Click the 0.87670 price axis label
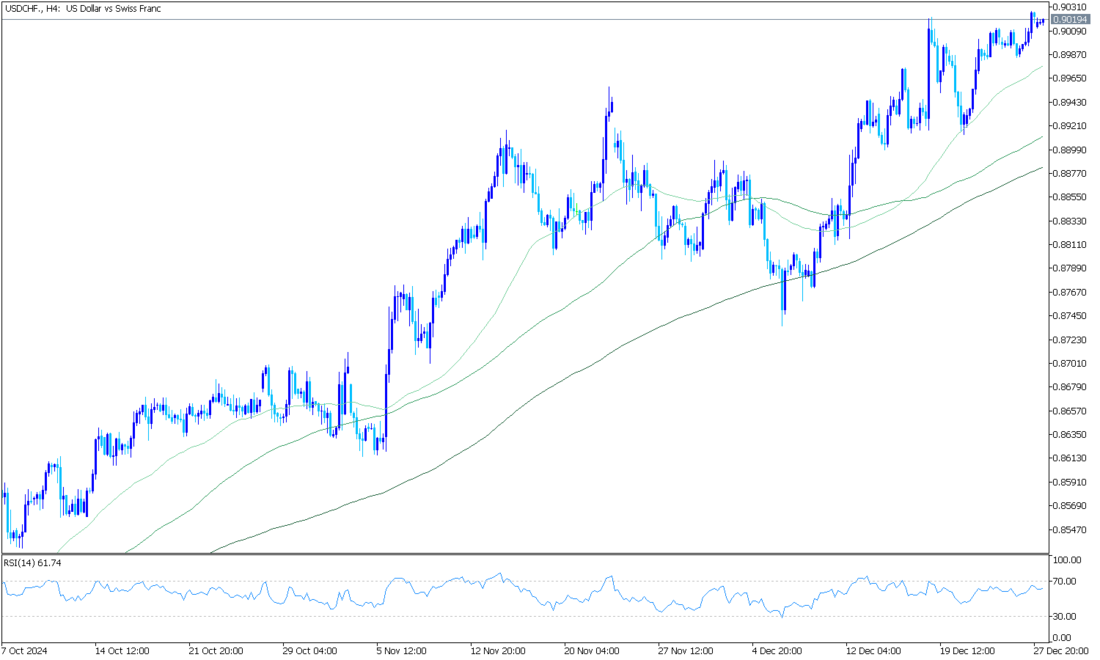The height and width of the screenshot is (660, 1100). pos(1069,292)
